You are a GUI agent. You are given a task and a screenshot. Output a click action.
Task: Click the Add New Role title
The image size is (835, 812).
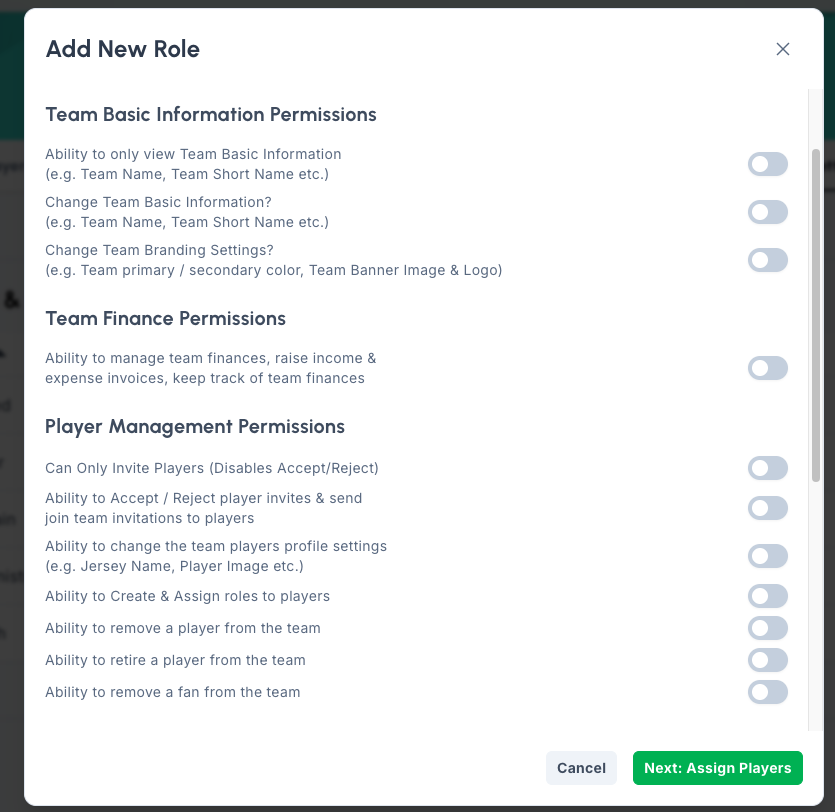click(x=123, y=49)
